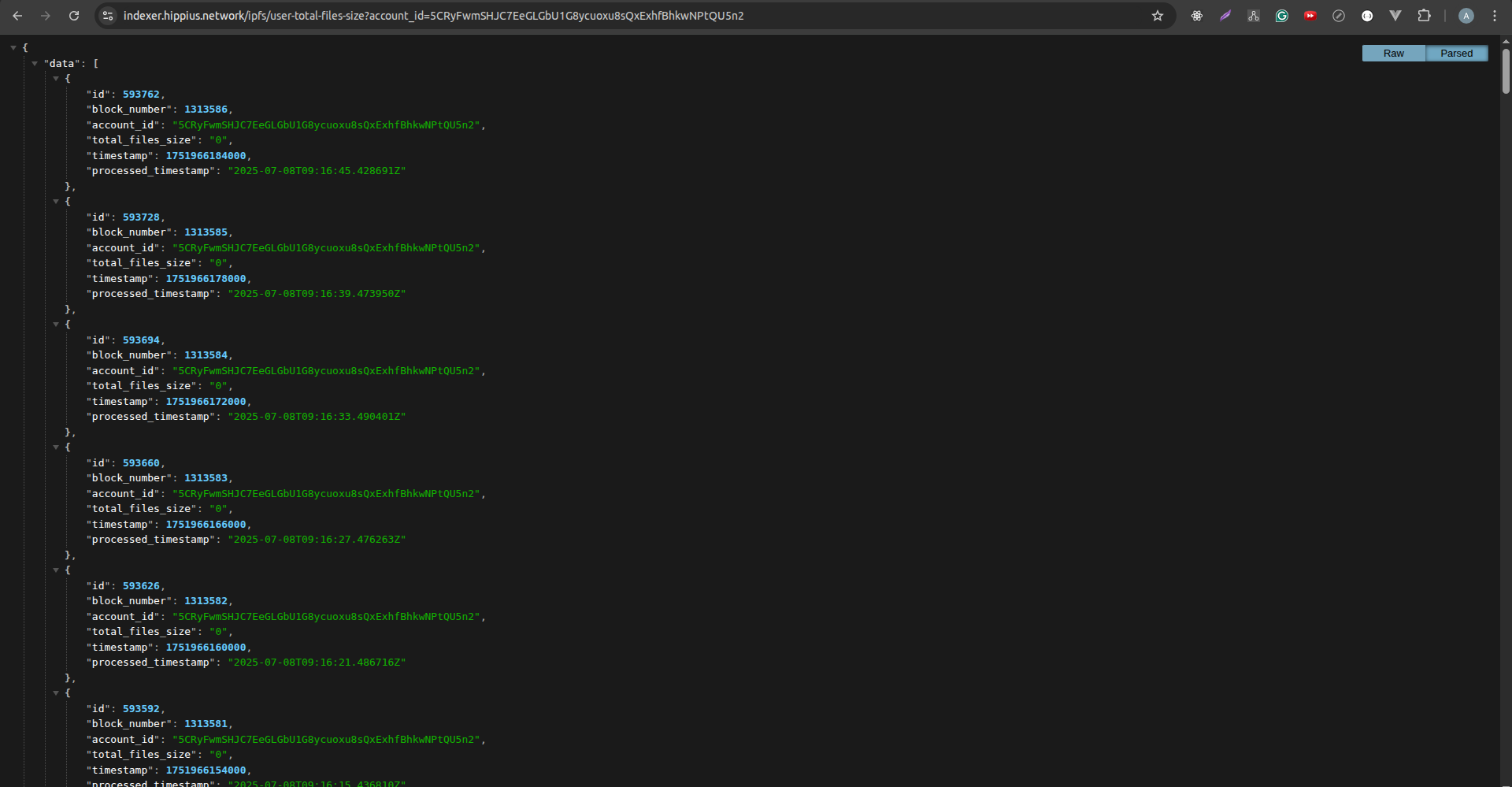Select id value 593728
The width and height of the screenshot is (1512, 787).
pyautogui.click(x=141, y=217)
